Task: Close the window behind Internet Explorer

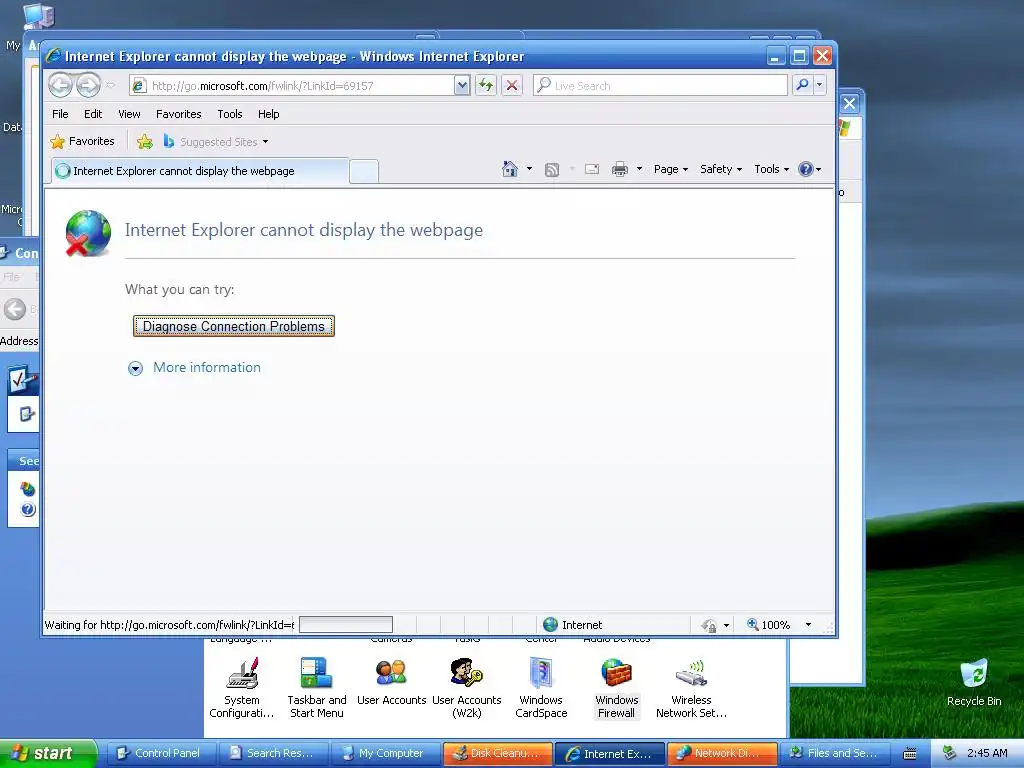Action: point(850,103)
